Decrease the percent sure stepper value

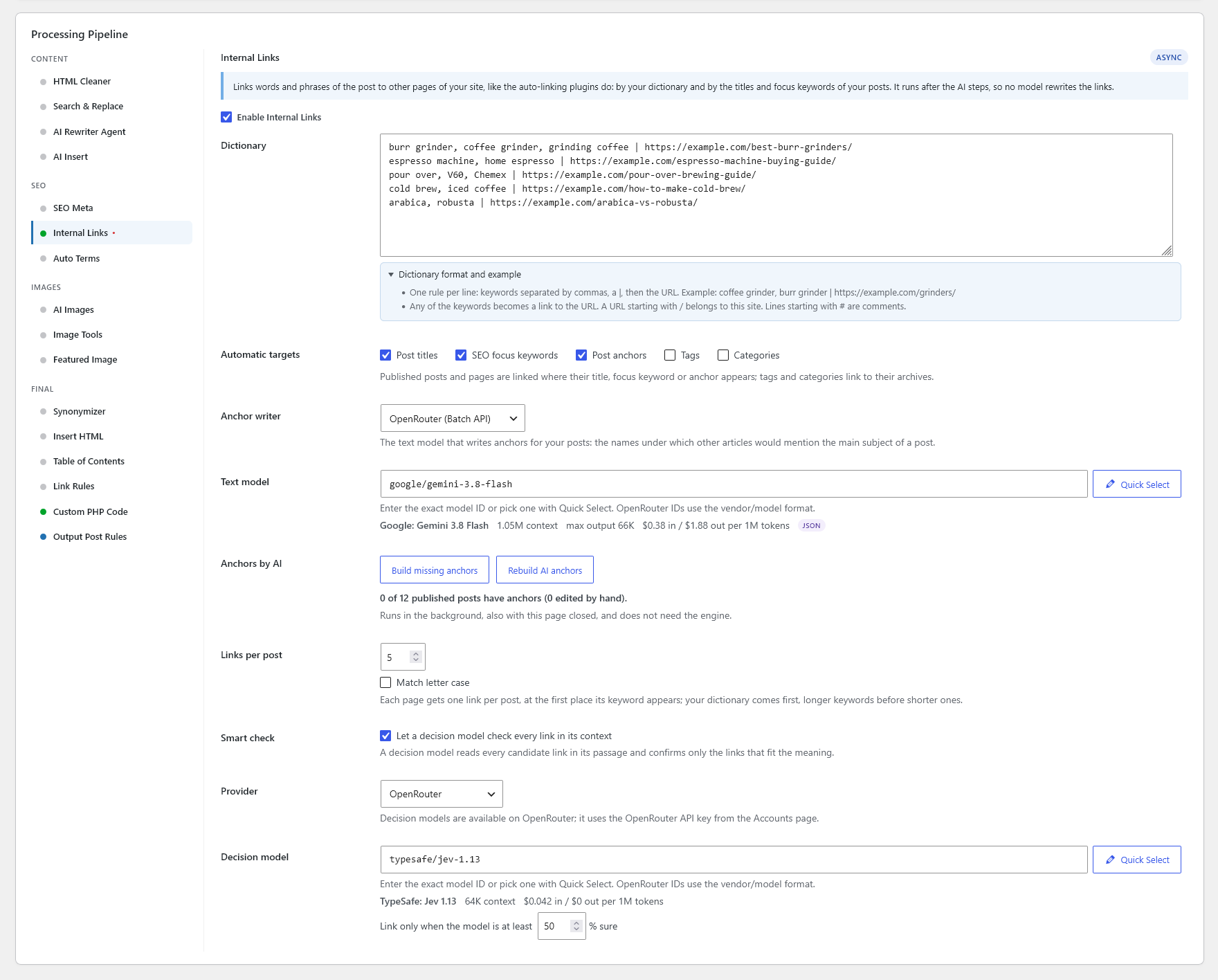click(576, 929)
